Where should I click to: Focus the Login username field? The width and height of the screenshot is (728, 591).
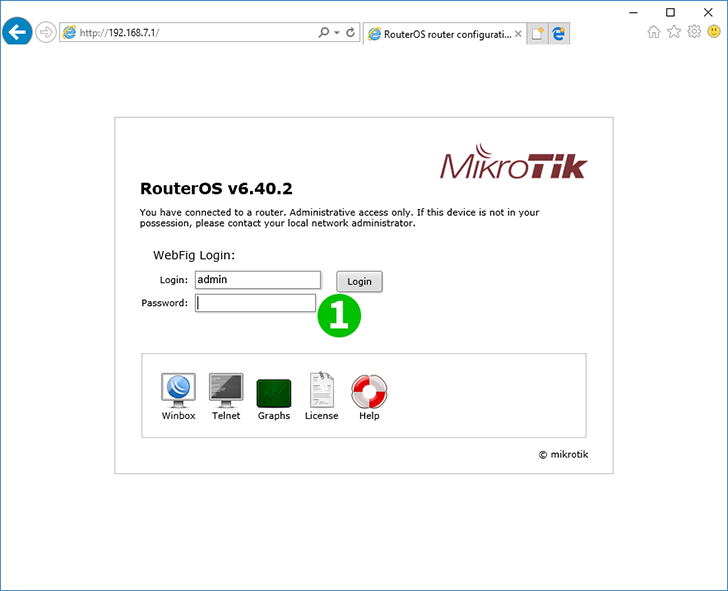coord(258,279)
